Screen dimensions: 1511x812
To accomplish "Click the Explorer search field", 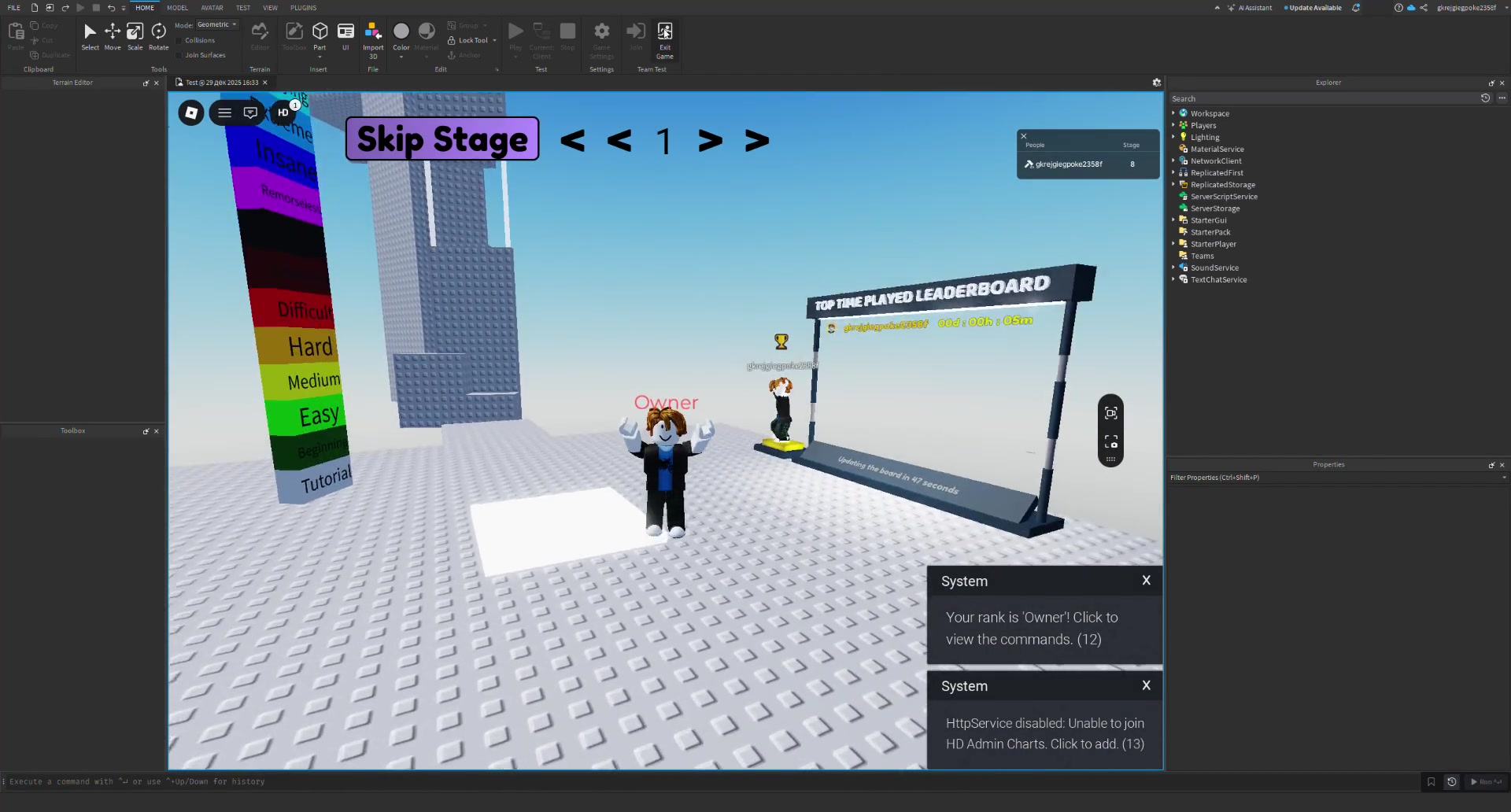I will coord(1322,99).
